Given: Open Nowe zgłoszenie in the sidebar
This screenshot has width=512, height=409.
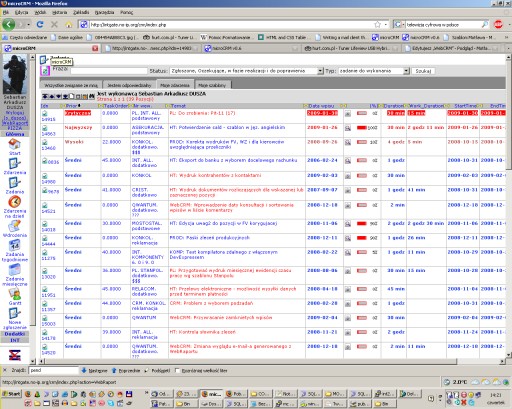Looking at the screenshot, I should (x=15, y=319).
